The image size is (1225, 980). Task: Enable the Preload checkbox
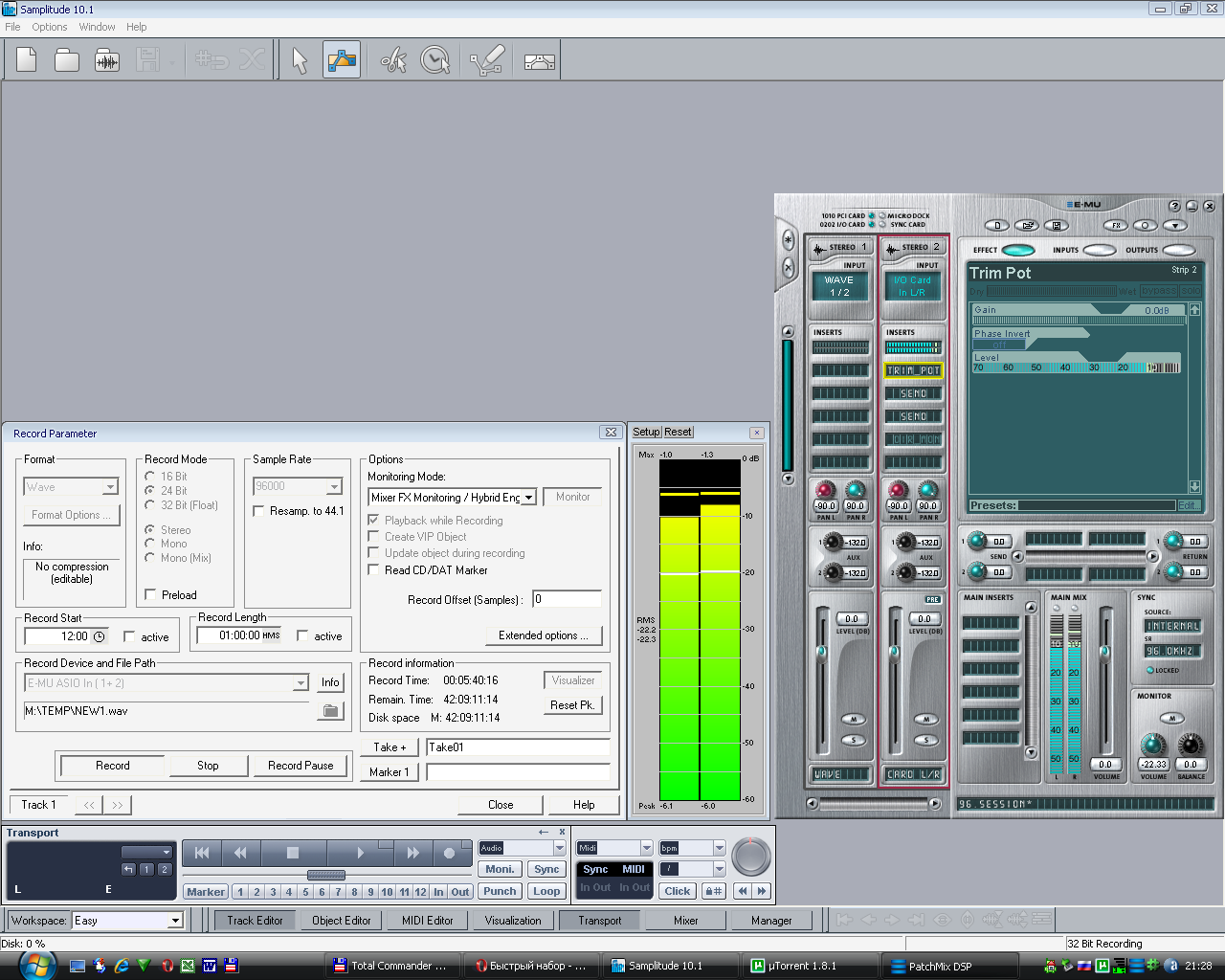coord(150,595)
